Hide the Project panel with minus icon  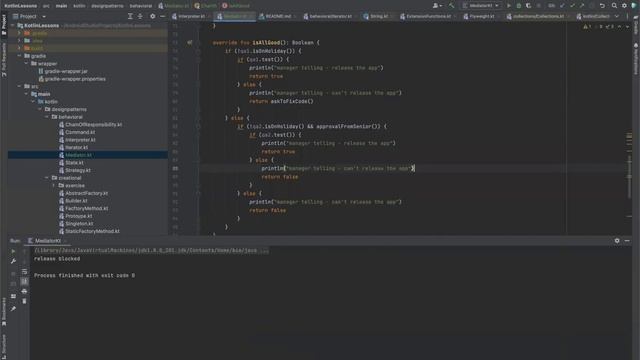point(162,16)
